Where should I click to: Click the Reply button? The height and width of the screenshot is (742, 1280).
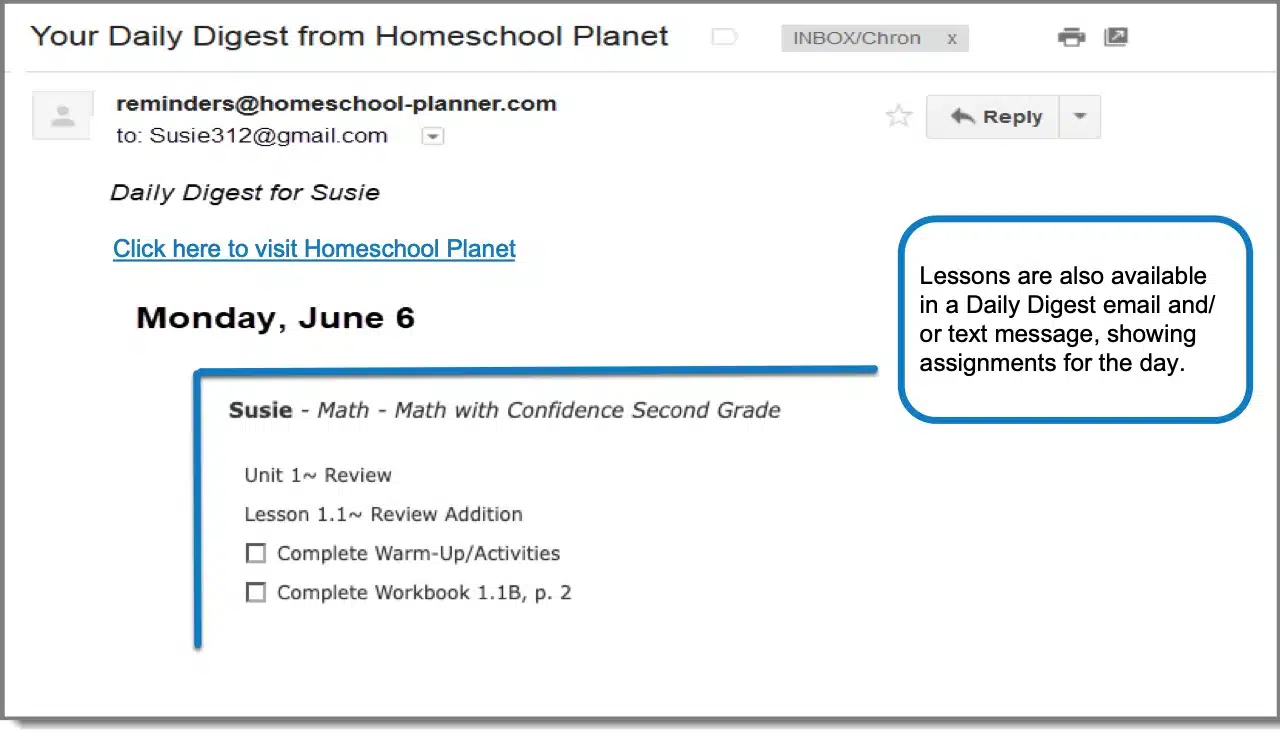pos(993,116)
